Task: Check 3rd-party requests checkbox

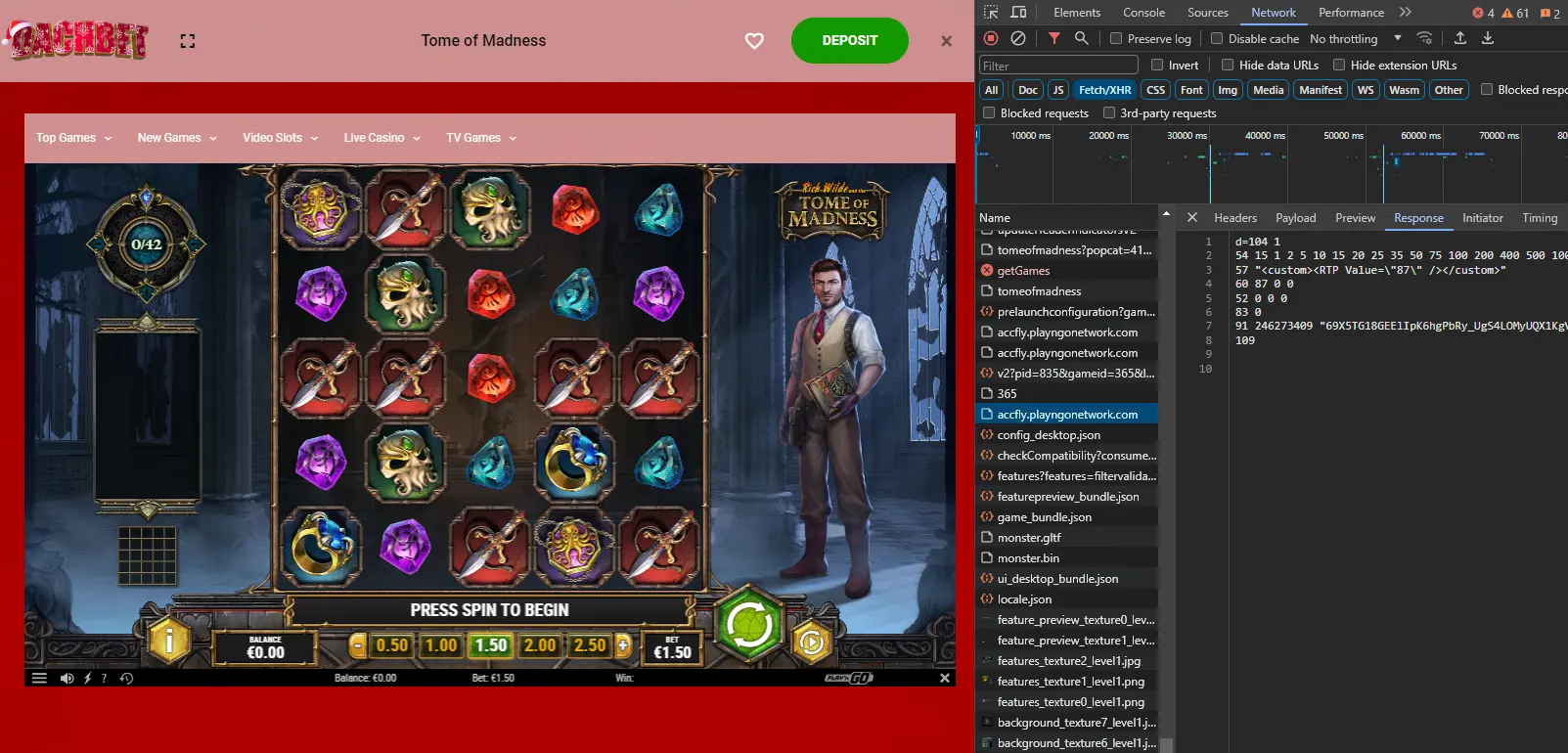Action: click(1109, 112)
